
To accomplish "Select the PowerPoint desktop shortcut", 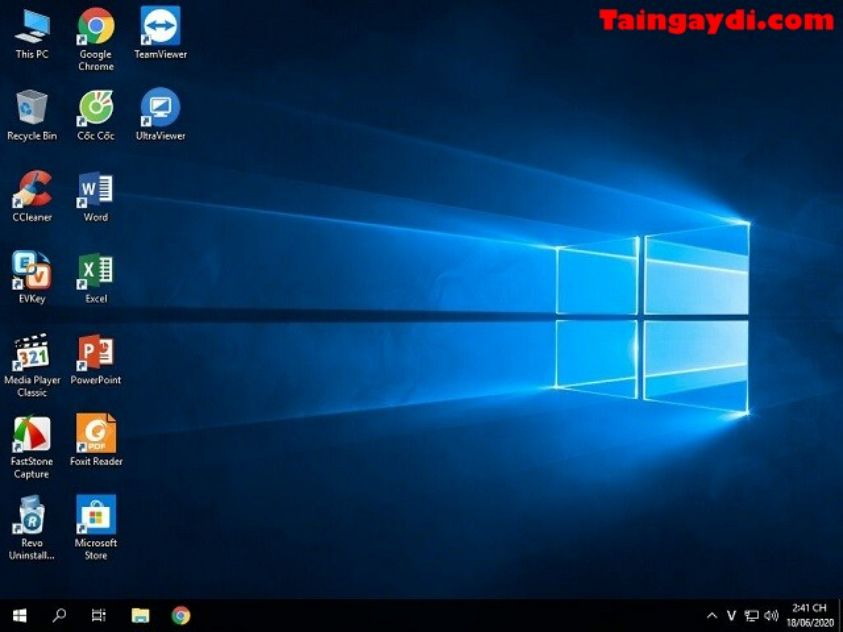I will (x=96, y=360).
